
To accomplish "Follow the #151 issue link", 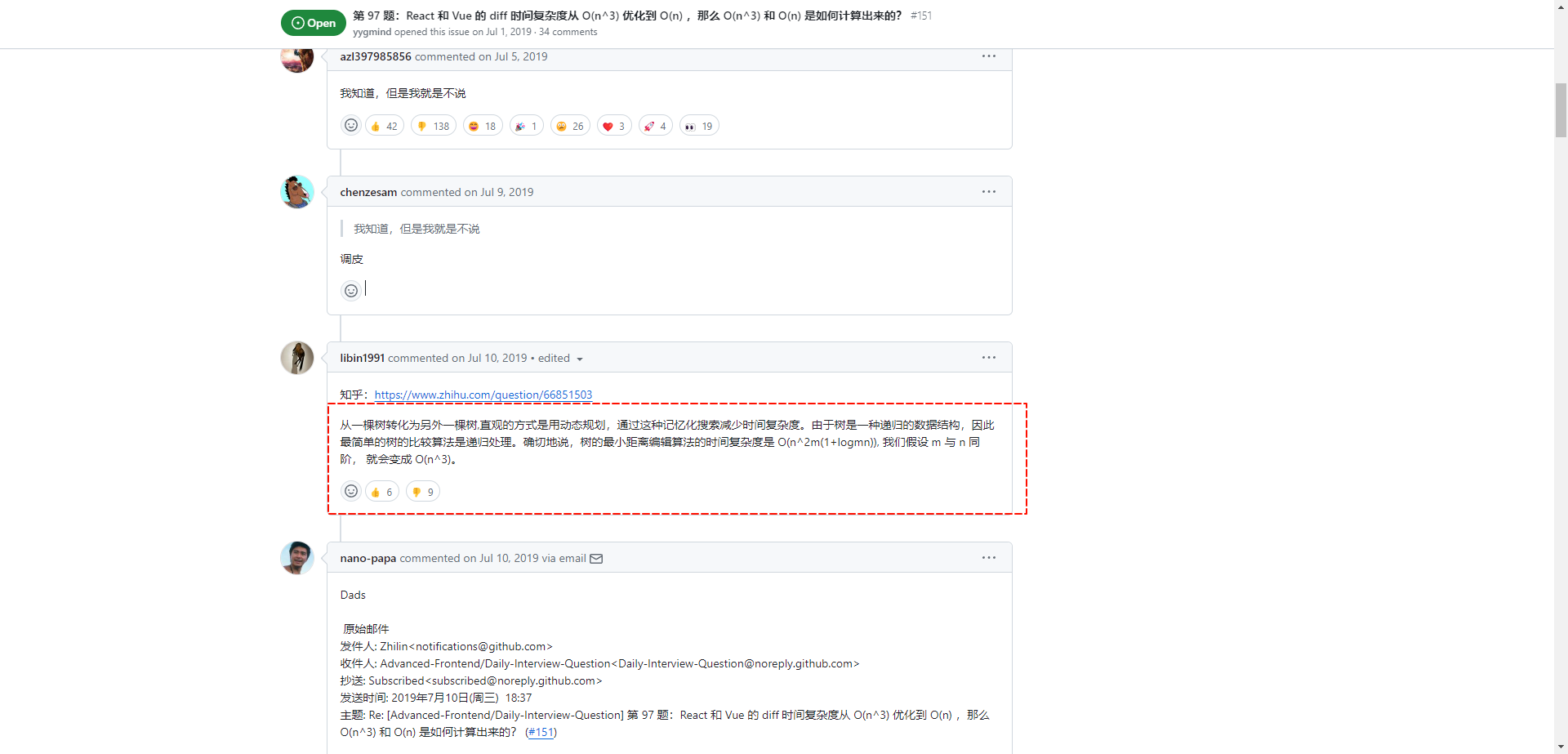I will tap(541, 732).
